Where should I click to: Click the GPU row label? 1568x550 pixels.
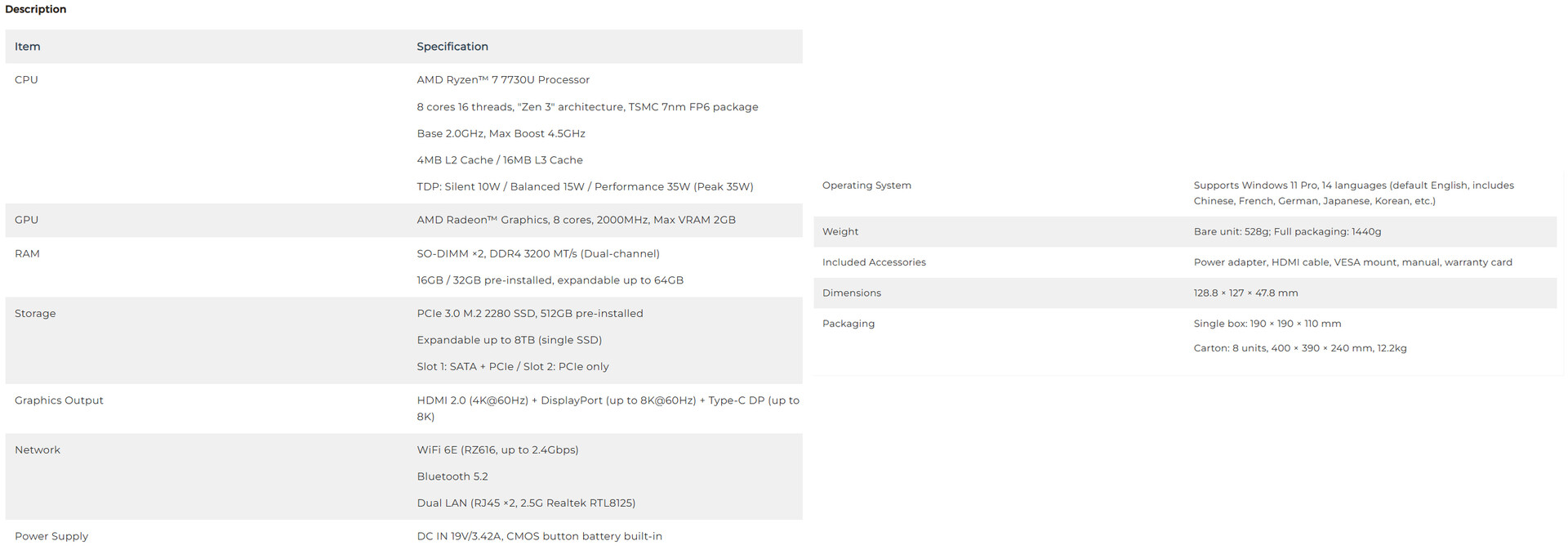26,220
